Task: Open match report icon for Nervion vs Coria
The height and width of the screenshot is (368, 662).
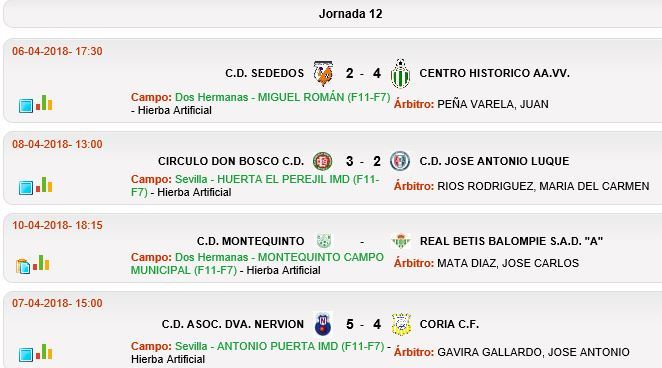Action: pyautogui.click(x=26, y=354)
